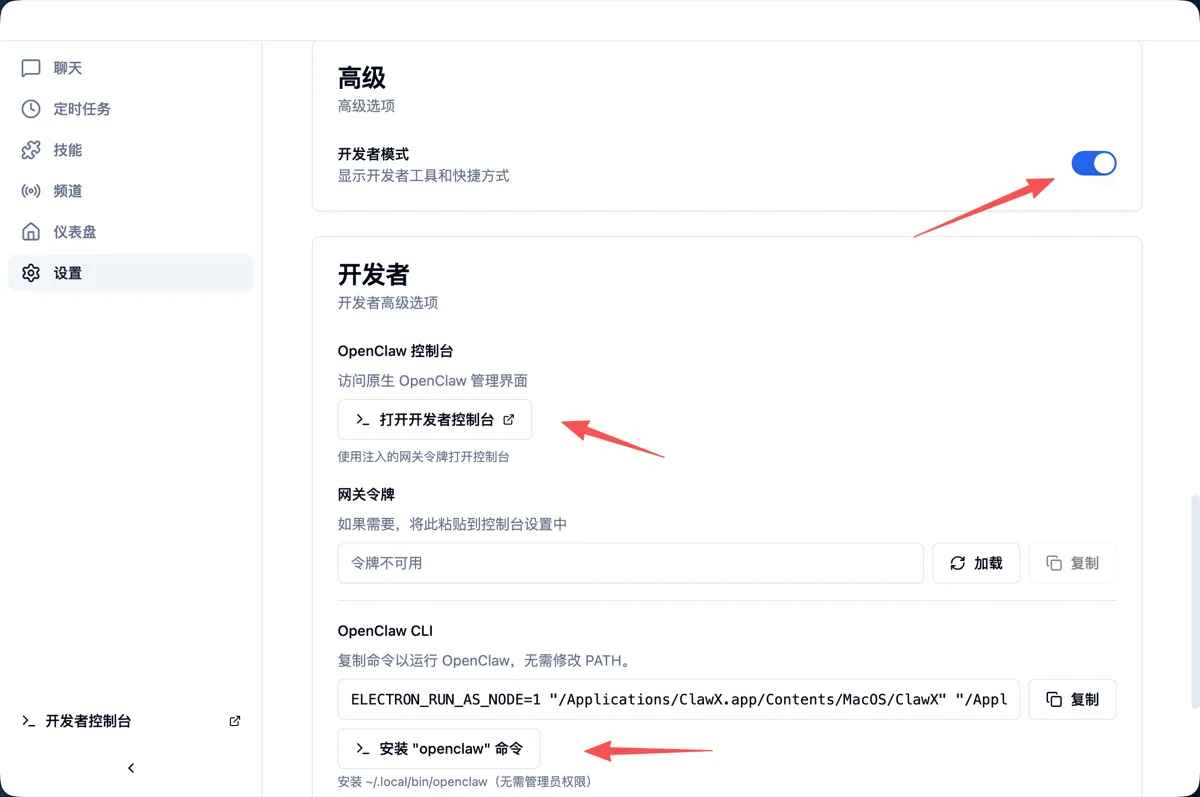Select 设置 settings in sidebar
1200x797 pixels.
[x=130, y=273]
